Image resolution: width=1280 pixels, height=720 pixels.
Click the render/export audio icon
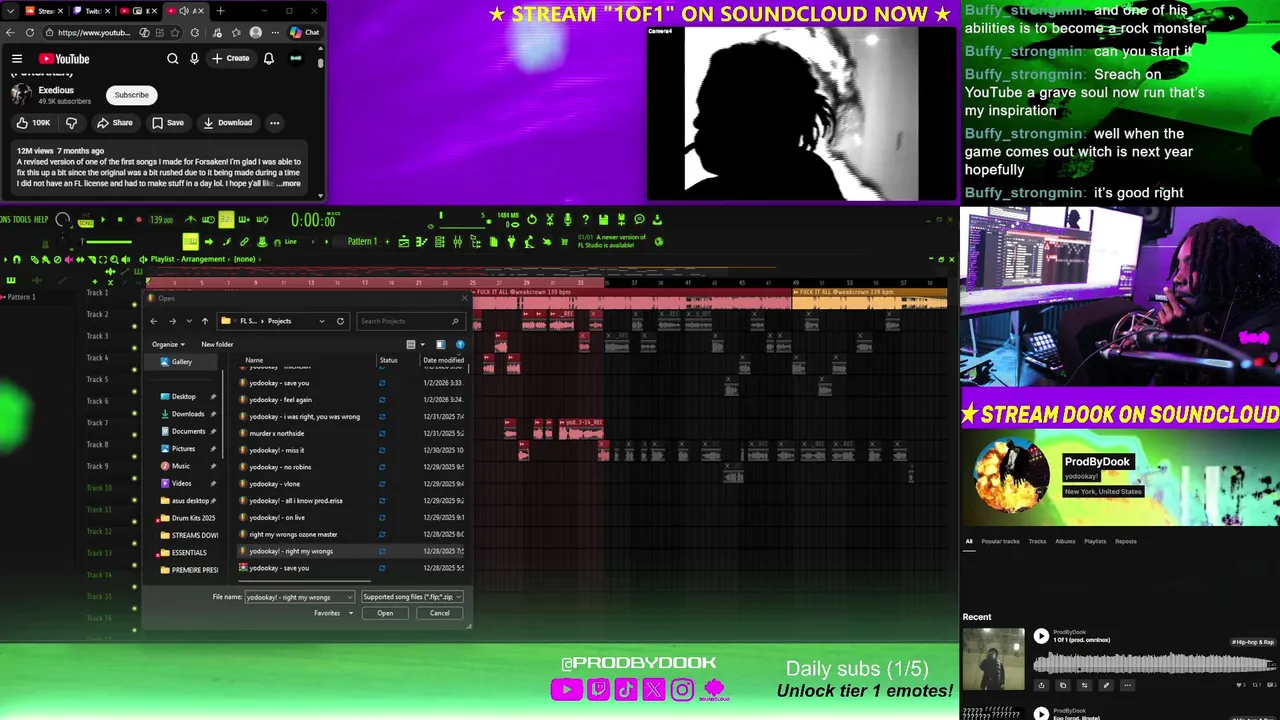coord(657,219)
